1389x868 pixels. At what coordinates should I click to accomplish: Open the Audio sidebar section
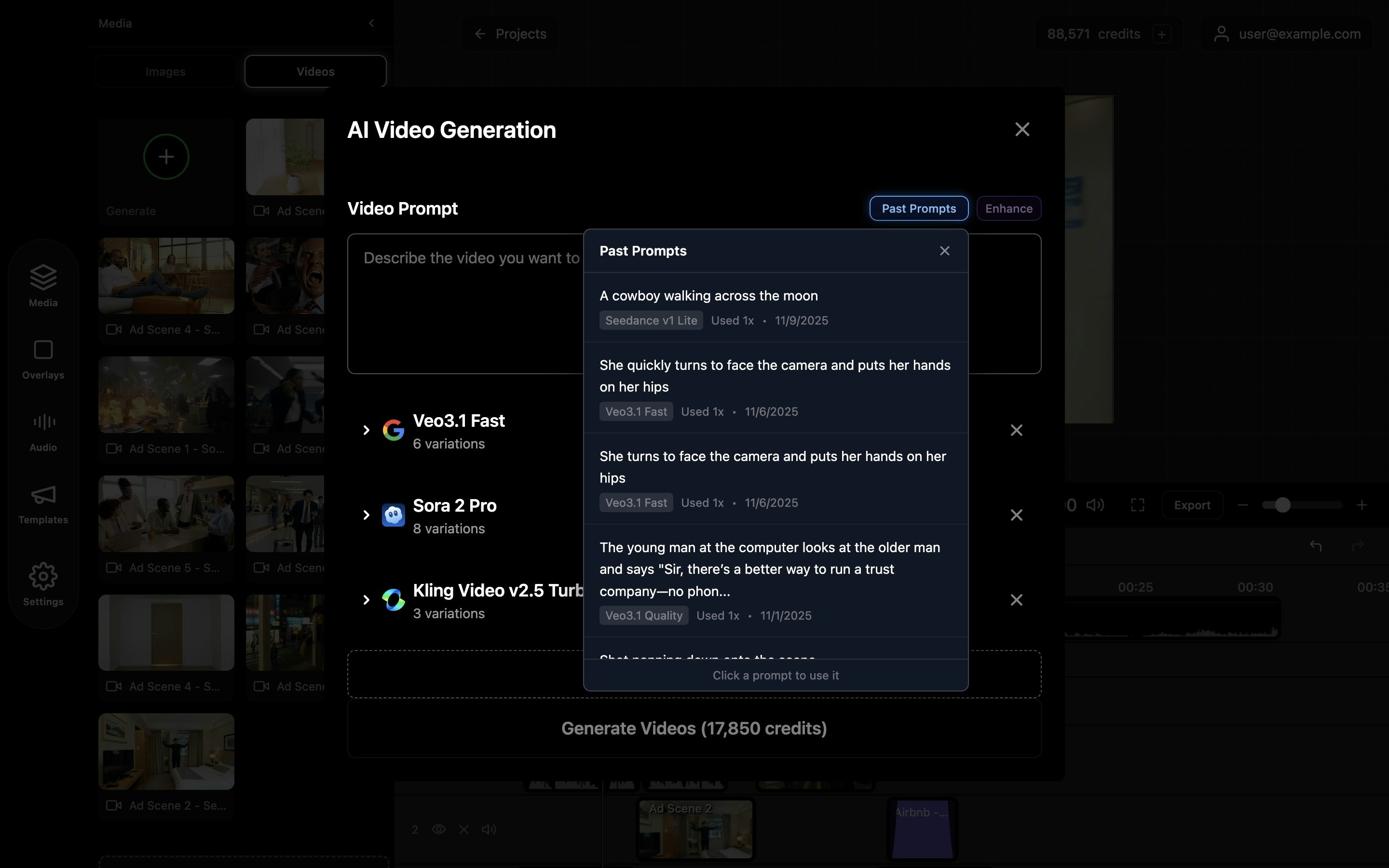(43, 431)
